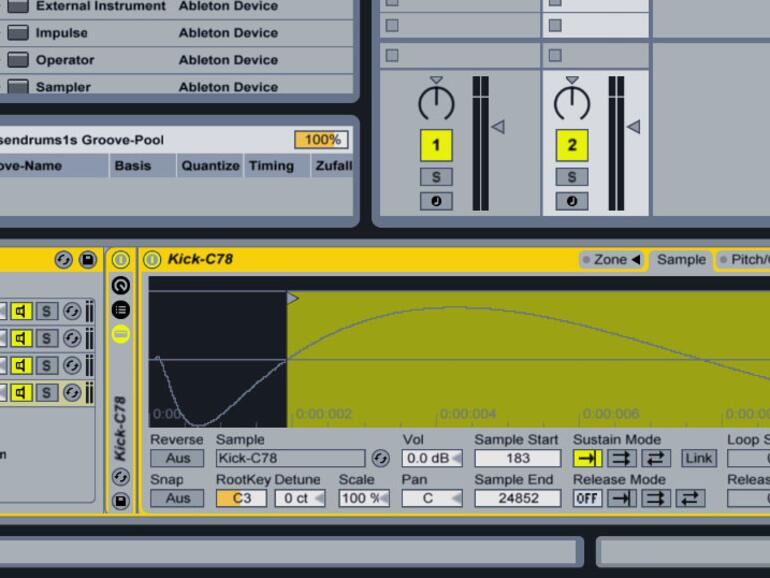
Task: Click the RootKey C3 field
Action: (241, 498)
